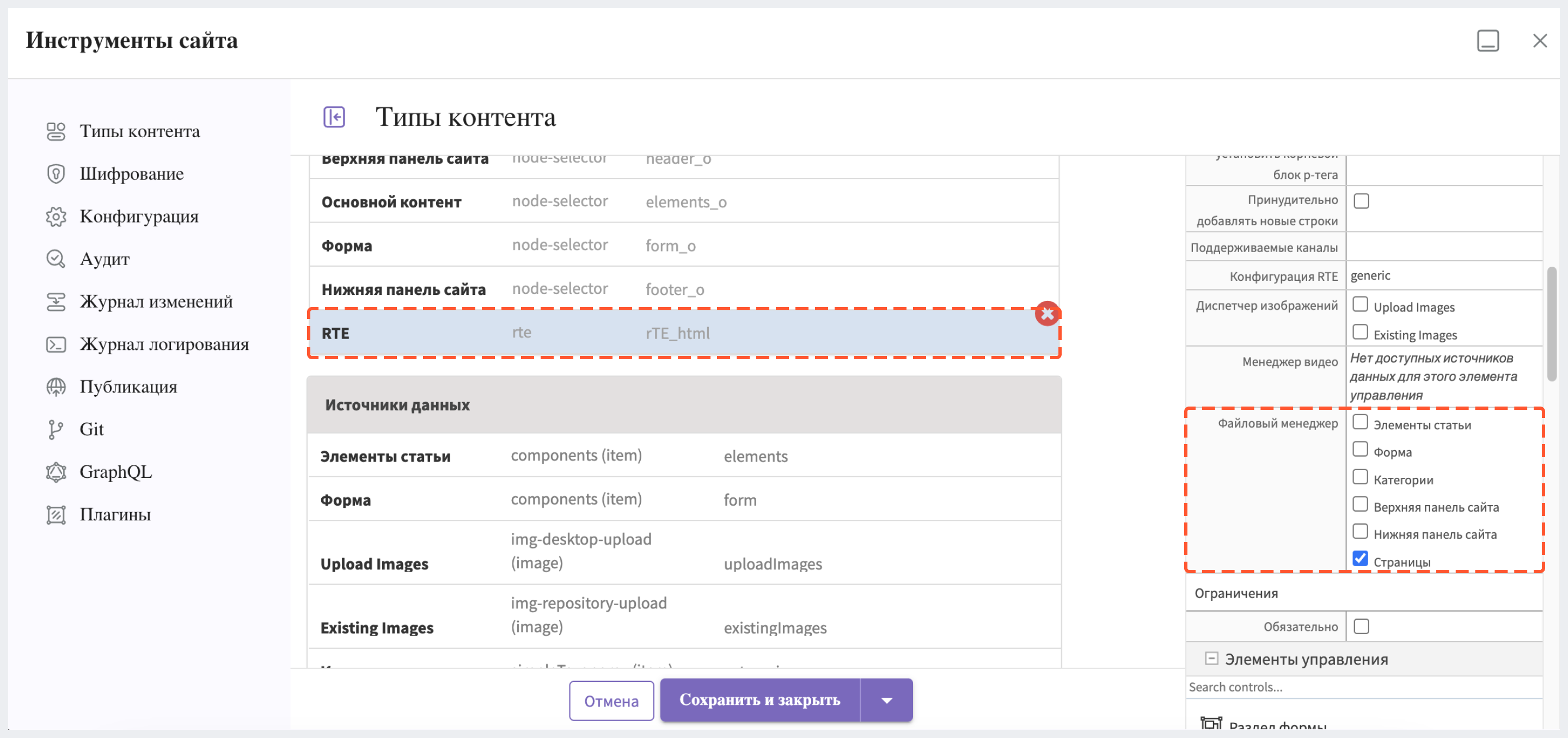Click Сохранить и закрыть button

pyautogui.click(x=759, y=700)
